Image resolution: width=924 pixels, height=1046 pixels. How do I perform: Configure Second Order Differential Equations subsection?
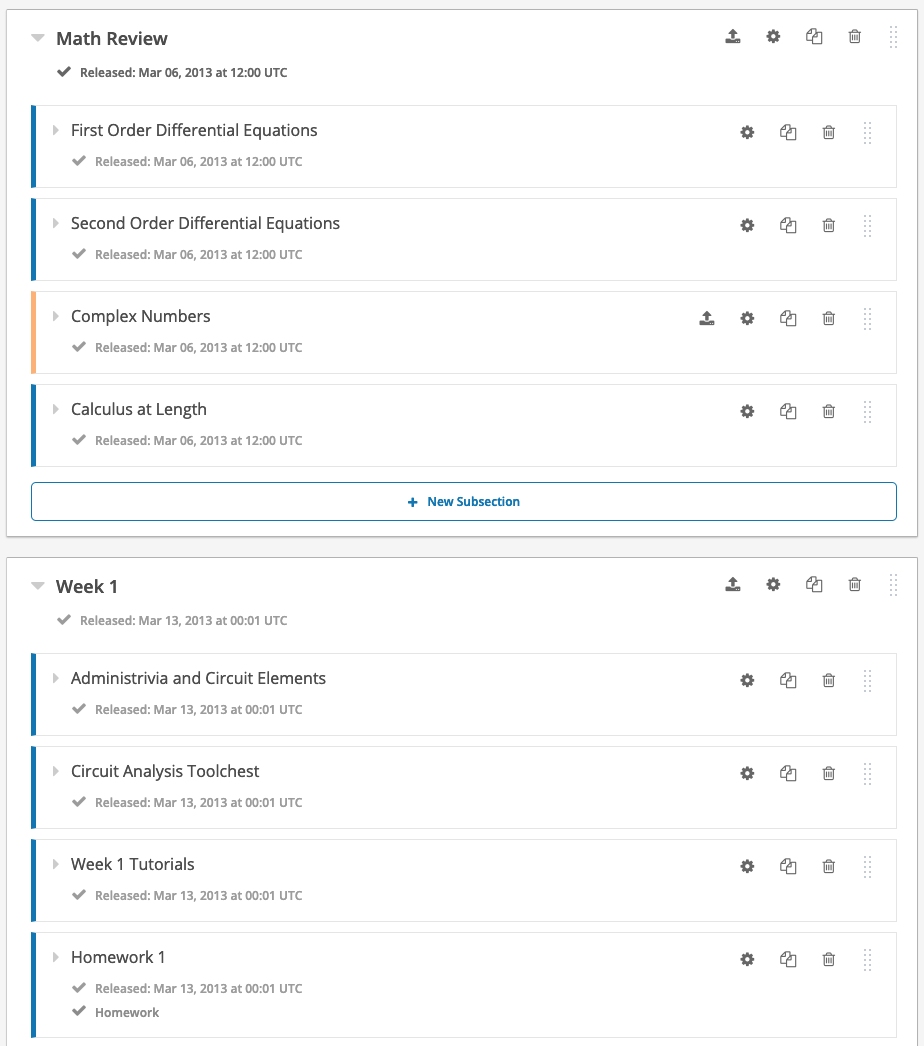[x=747, y=225]
